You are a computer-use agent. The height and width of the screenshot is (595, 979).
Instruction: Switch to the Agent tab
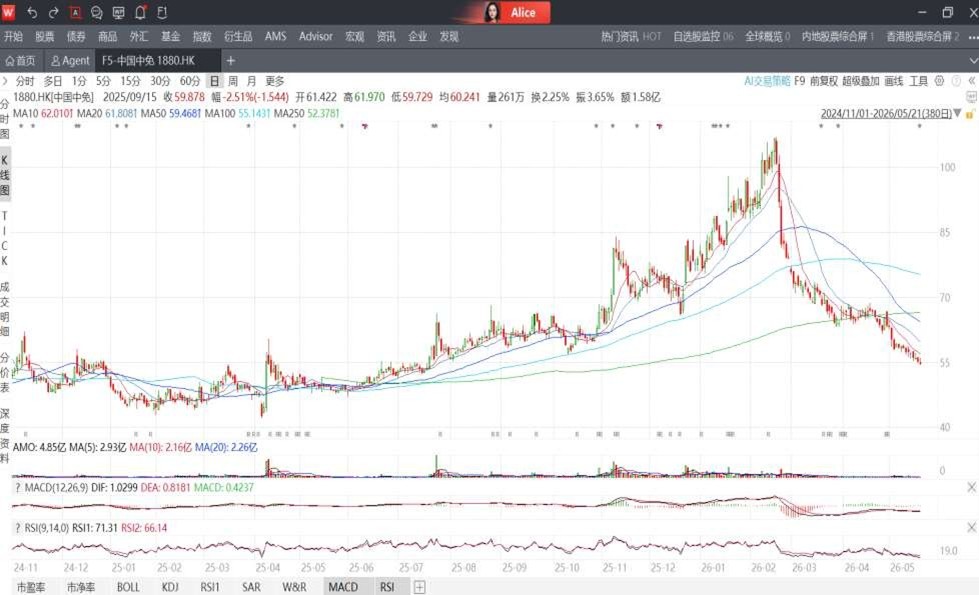pyautogui.click(x=70, y=61)
